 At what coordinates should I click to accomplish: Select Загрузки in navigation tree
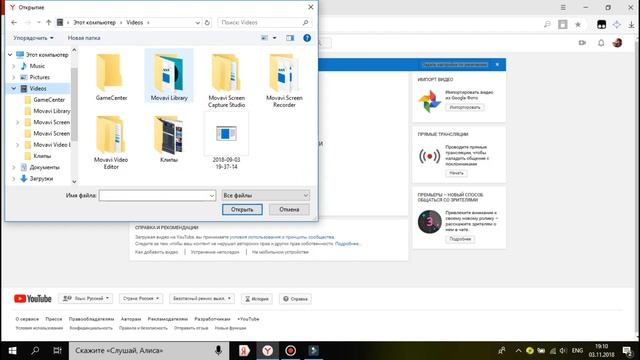coord(41,179)
